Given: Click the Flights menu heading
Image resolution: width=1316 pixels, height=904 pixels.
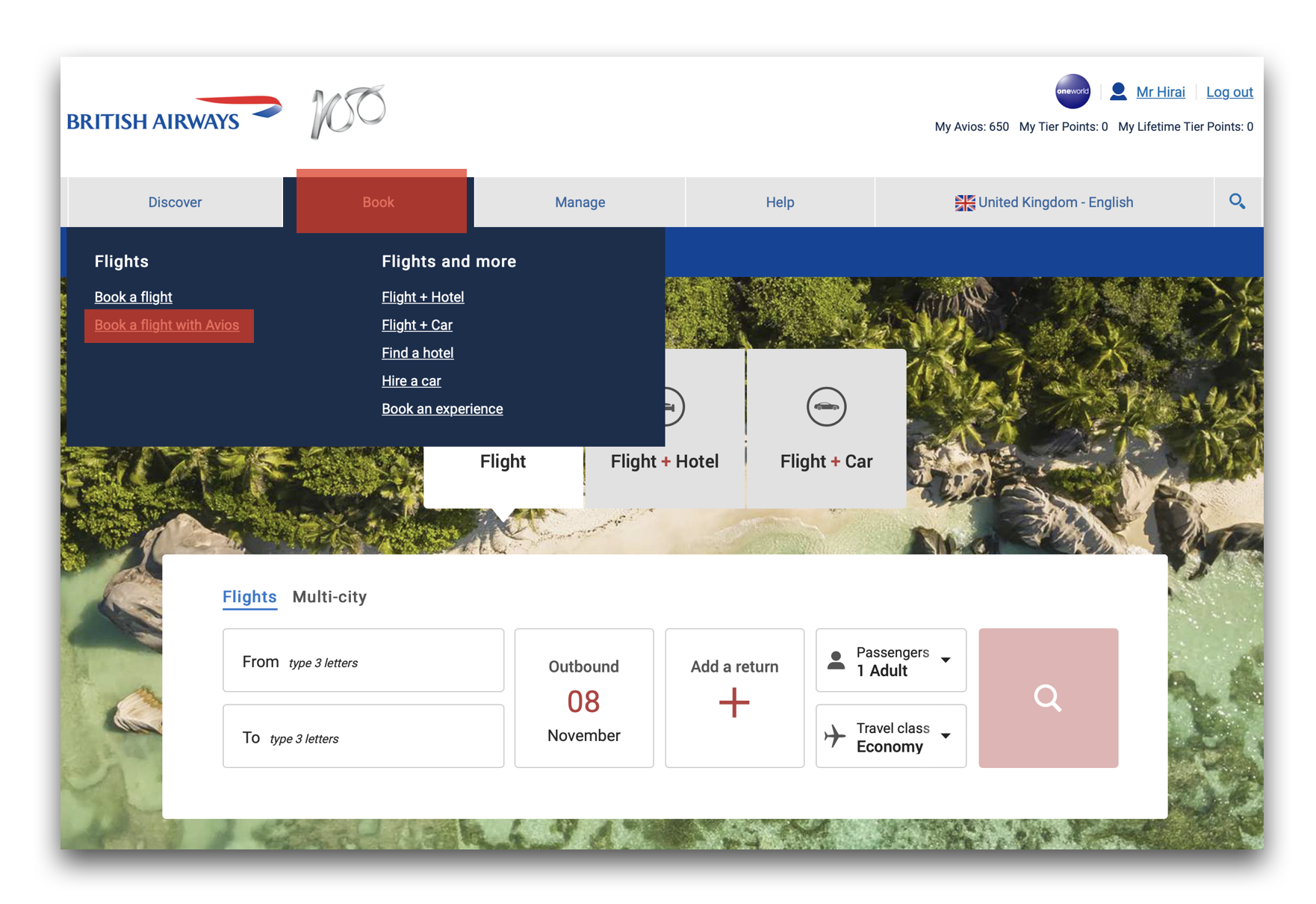Looking at the screenshot, I should tap(122, 261).
